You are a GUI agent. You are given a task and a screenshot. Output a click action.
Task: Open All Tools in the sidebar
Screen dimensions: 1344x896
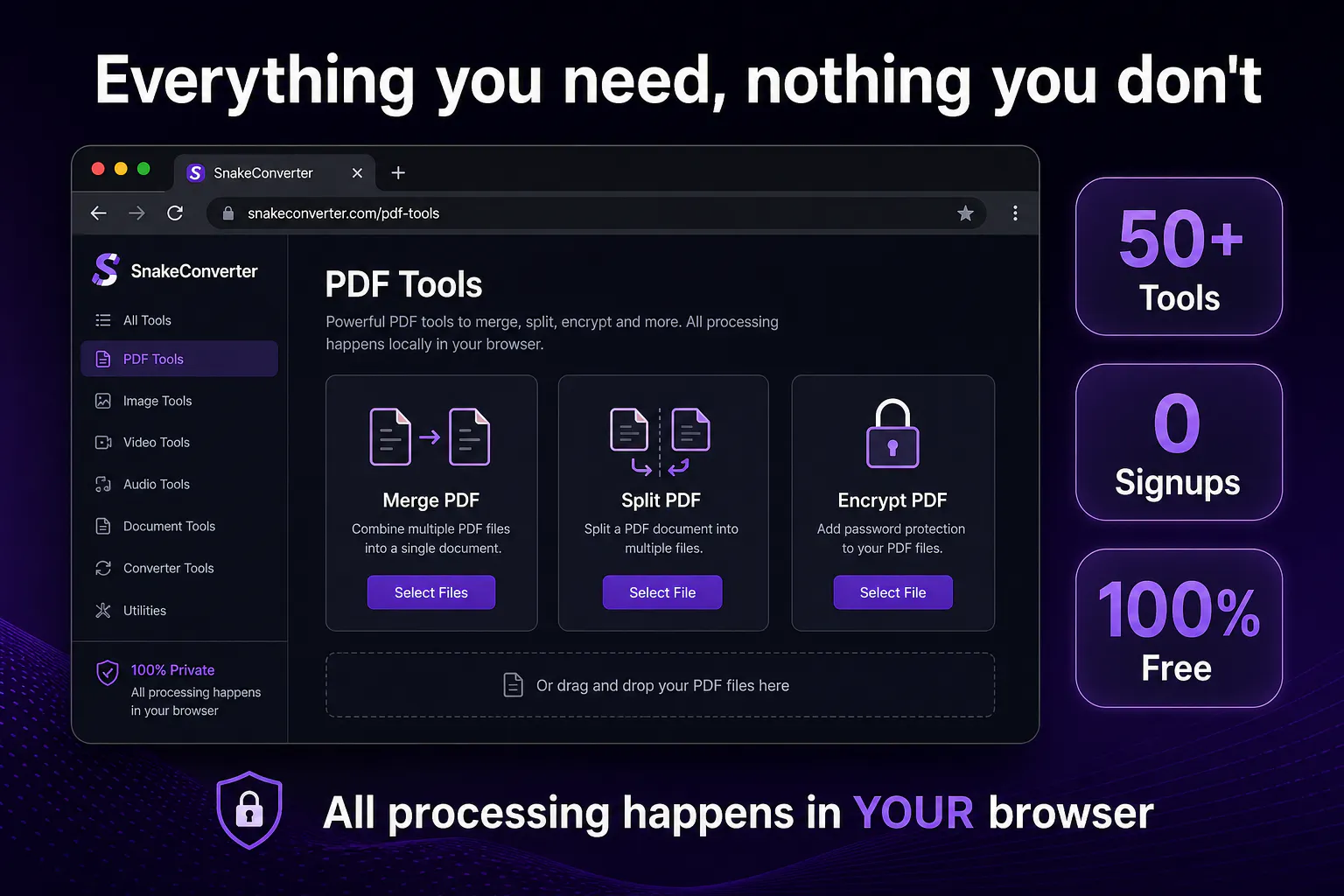tap(179, 320)
